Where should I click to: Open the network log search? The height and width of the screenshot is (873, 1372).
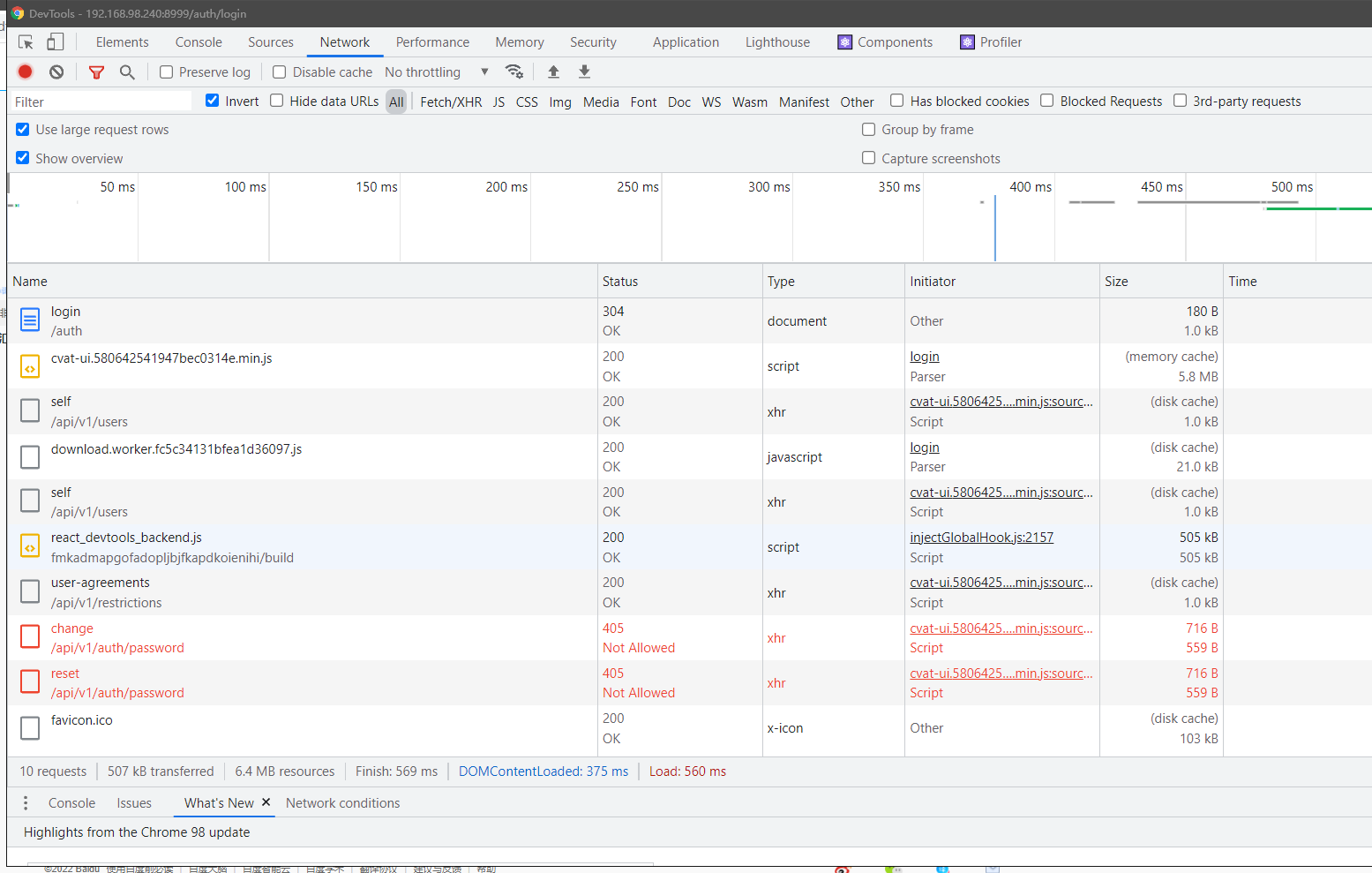tap(127, 71)
